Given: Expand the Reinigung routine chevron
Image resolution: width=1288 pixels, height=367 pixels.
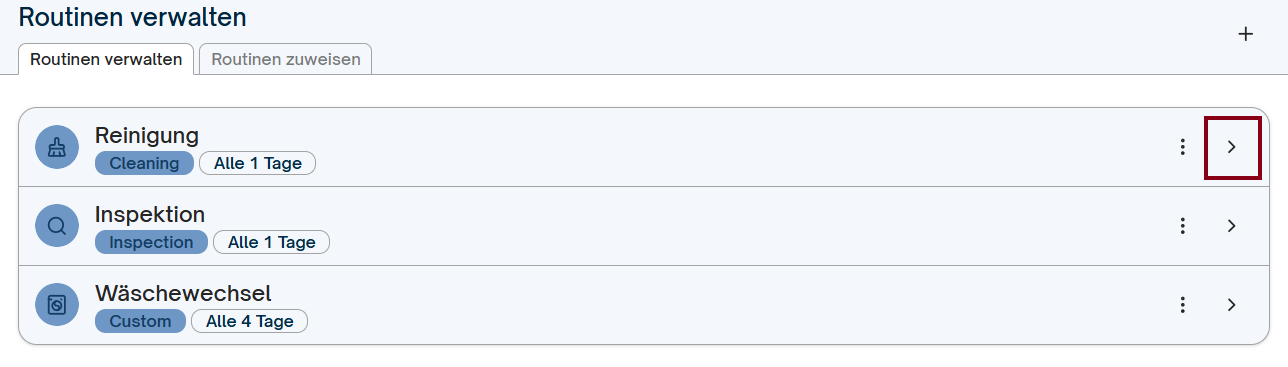Looking at the screenshot, I should click(x=1232, y=147).
